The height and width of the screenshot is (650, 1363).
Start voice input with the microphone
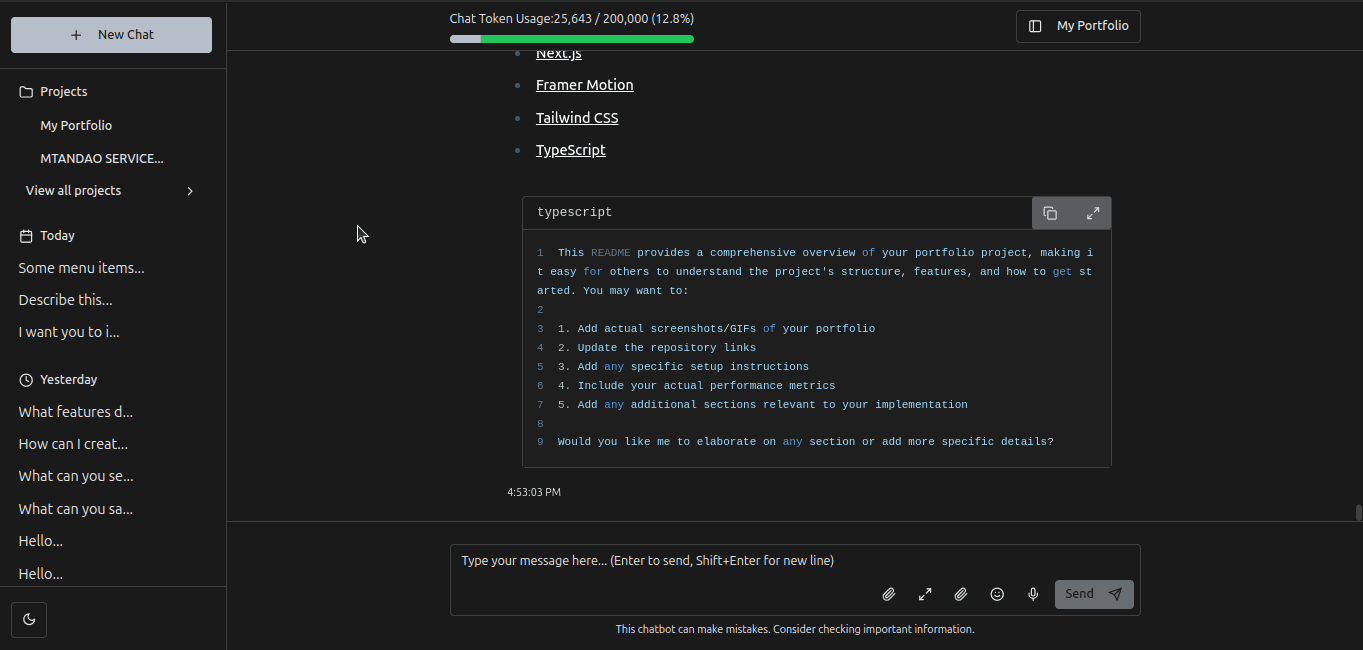(1033, 594)
